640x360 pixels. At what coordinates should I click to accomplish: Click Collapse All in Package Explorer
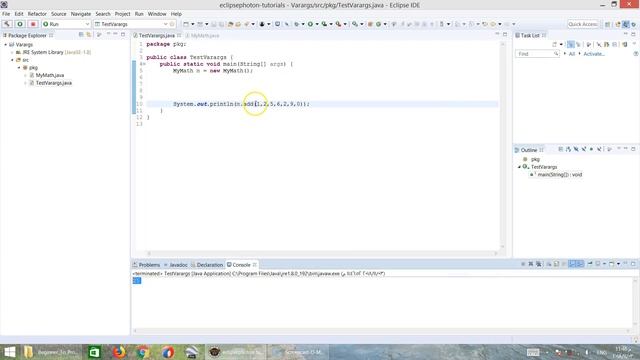click(81, 35)
